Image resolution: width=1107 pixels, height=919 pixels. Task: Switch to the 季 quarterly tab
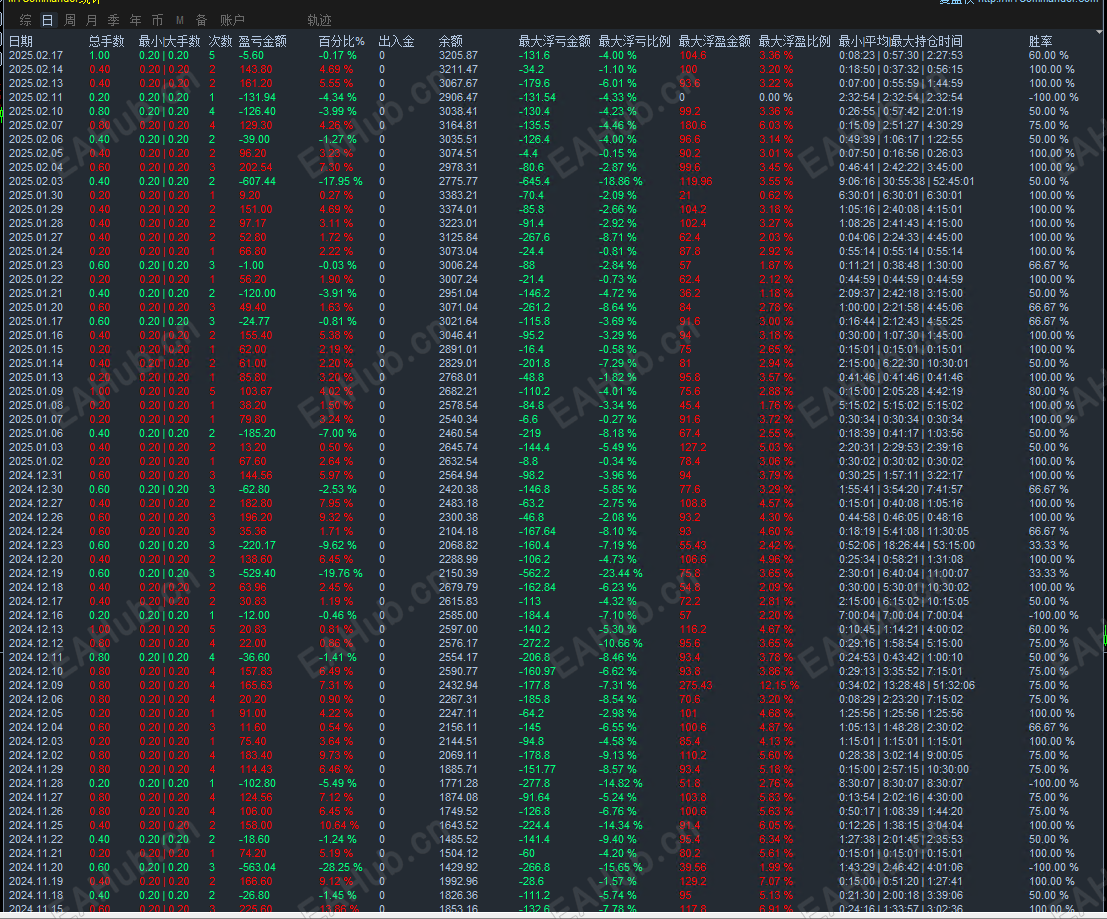pos(113,20)
